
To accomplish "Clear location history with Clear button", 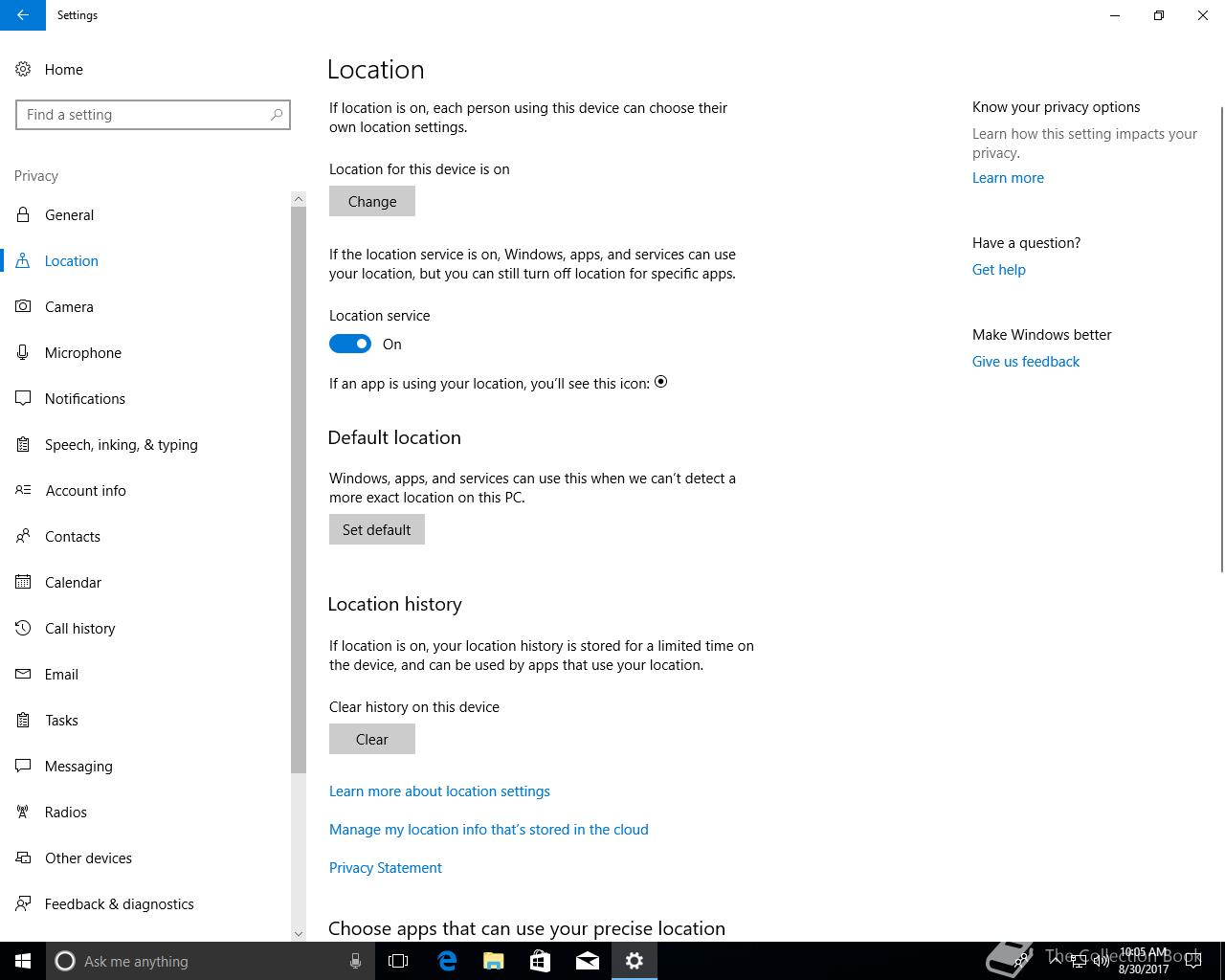I will [372, 739].
